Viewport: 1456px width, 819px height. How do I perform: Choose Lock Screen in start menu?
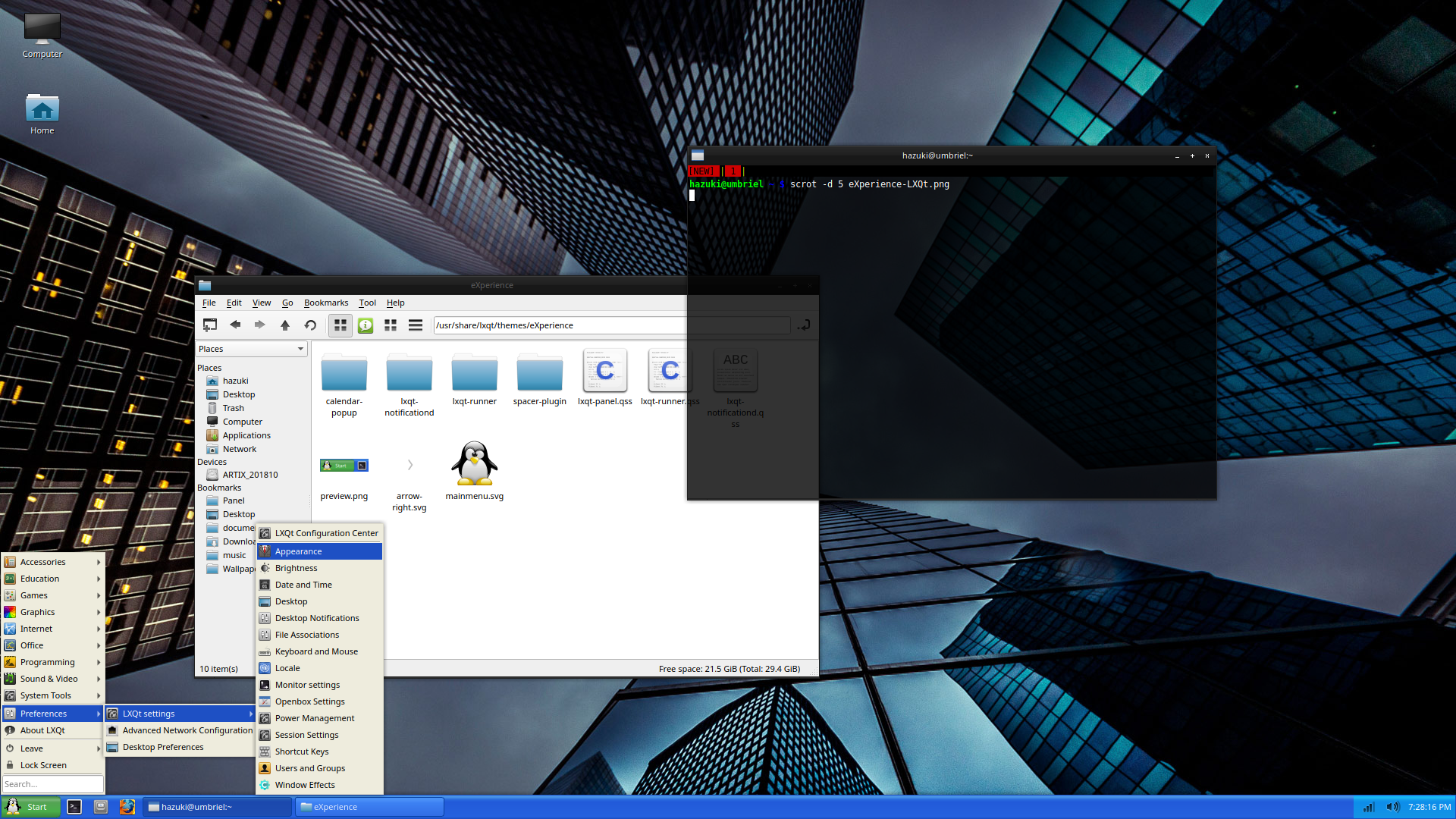[52, 765]
